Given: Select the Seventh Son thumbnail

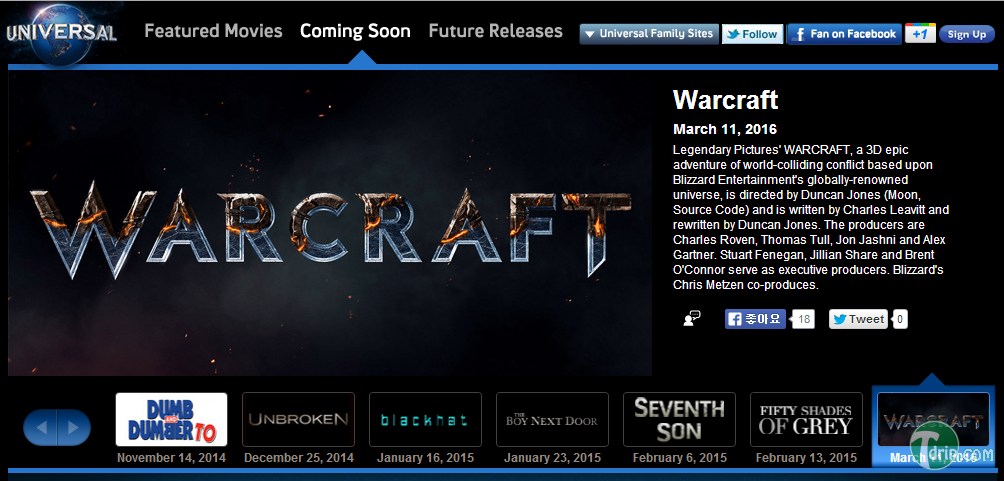Looking at the screenshot, I should [x=679, y=420].
